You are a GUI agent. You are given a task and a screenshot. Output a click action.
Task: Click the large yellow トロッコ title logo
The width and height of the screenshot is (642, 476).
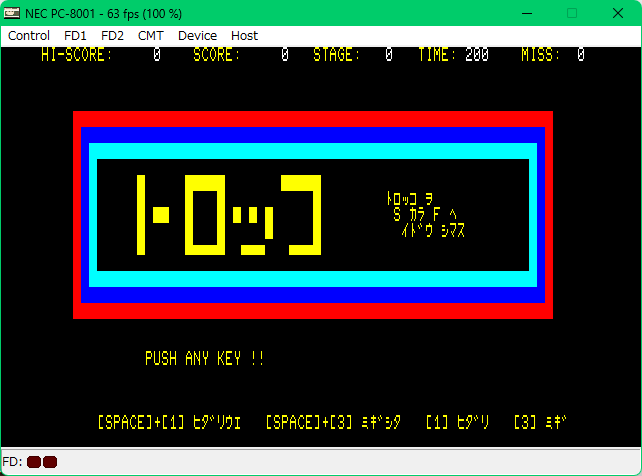tap(229, 215)
